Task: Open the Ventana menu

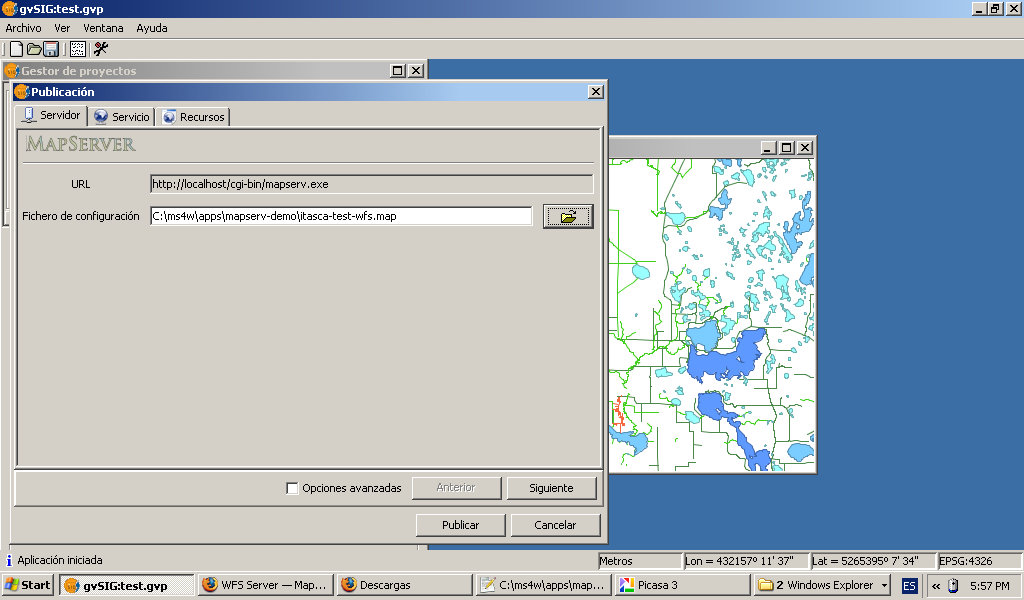Action: pos(104,28)
